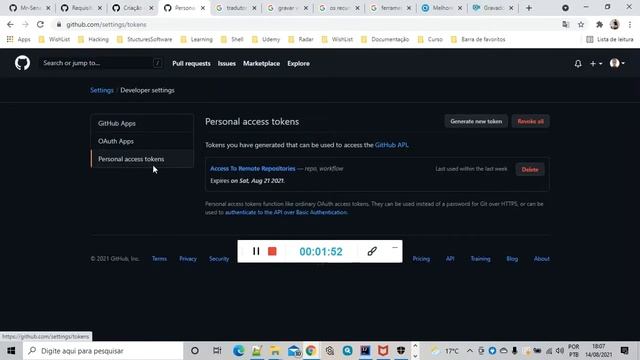Select GitHub Apps in the sidebar
The image size is (640, 360).
[x=142, y=123]
